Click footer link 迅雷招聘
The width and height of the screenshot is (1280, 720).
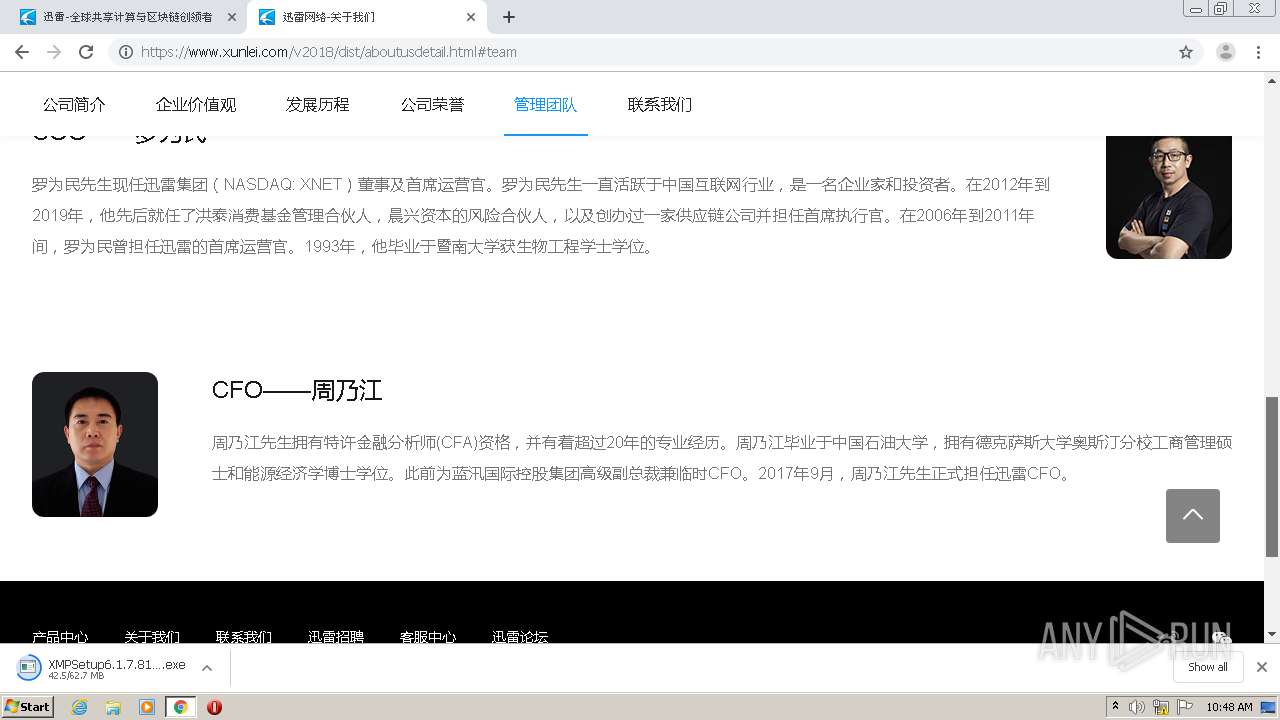[336, 636]
